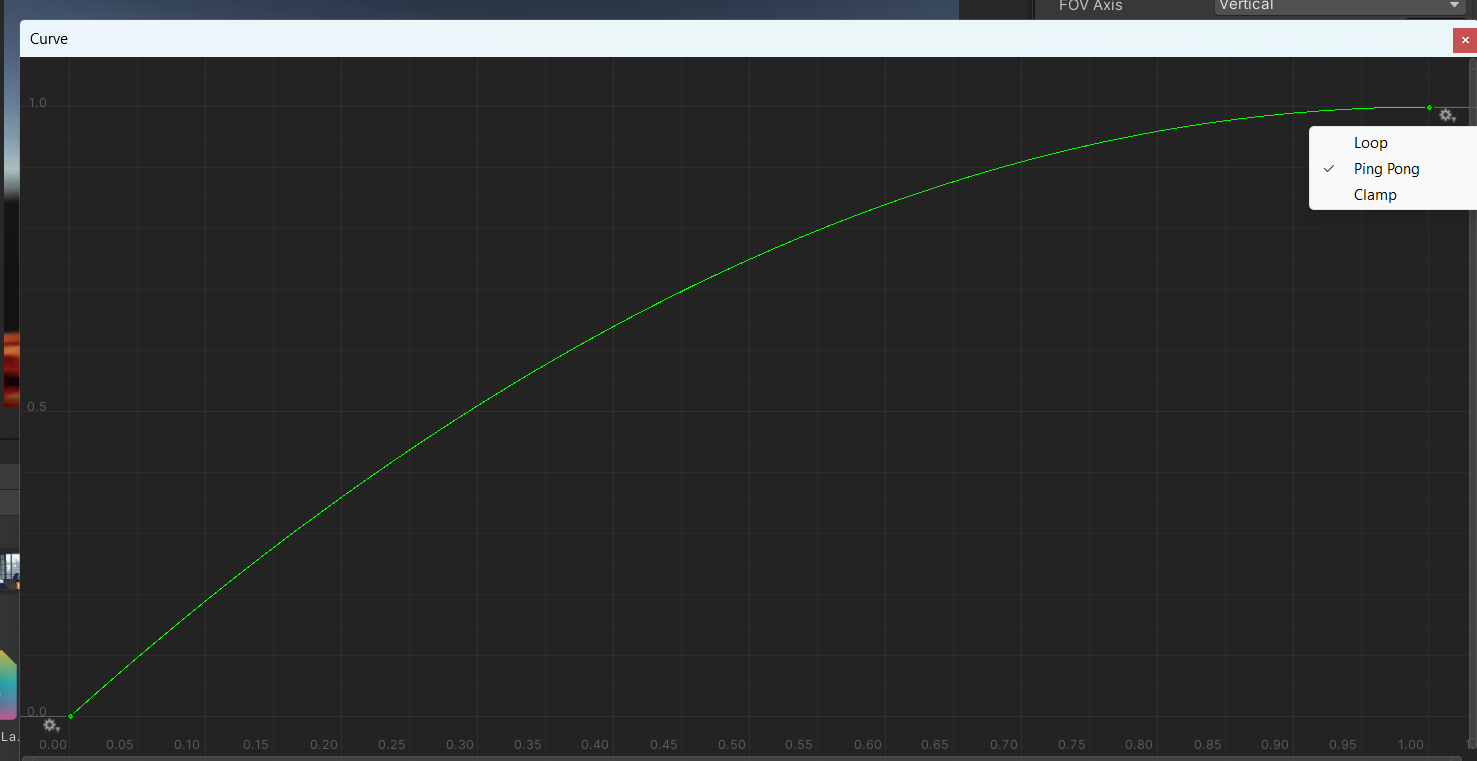1477x761 pixels.
Task: Select the start keyframe at the curve's bottom left
Action: (70, 716)
